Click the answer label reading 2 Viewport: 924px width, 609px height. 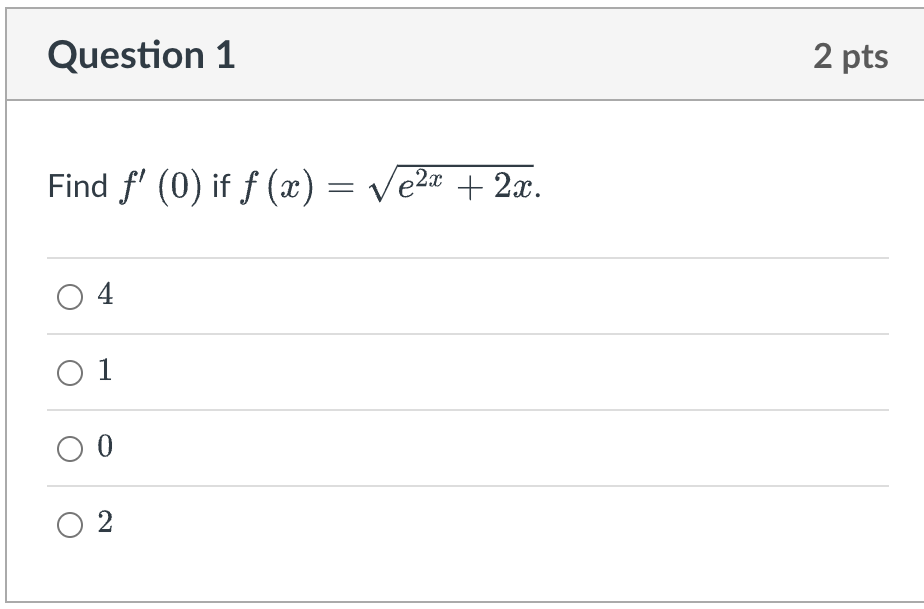(x=103, y=522)
